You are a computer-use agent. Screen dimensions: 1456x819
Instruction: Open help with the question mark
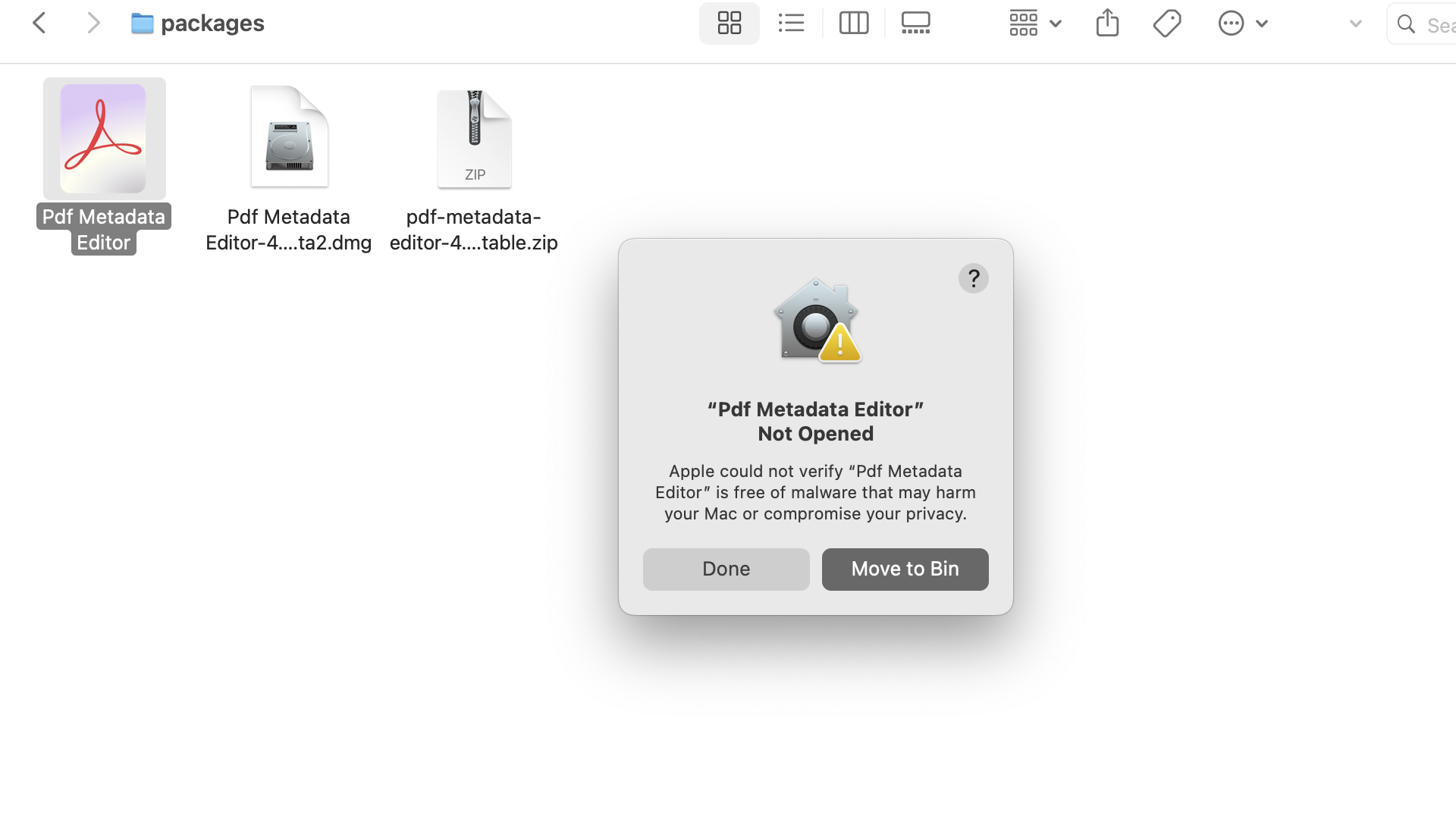tap(973, 278)
